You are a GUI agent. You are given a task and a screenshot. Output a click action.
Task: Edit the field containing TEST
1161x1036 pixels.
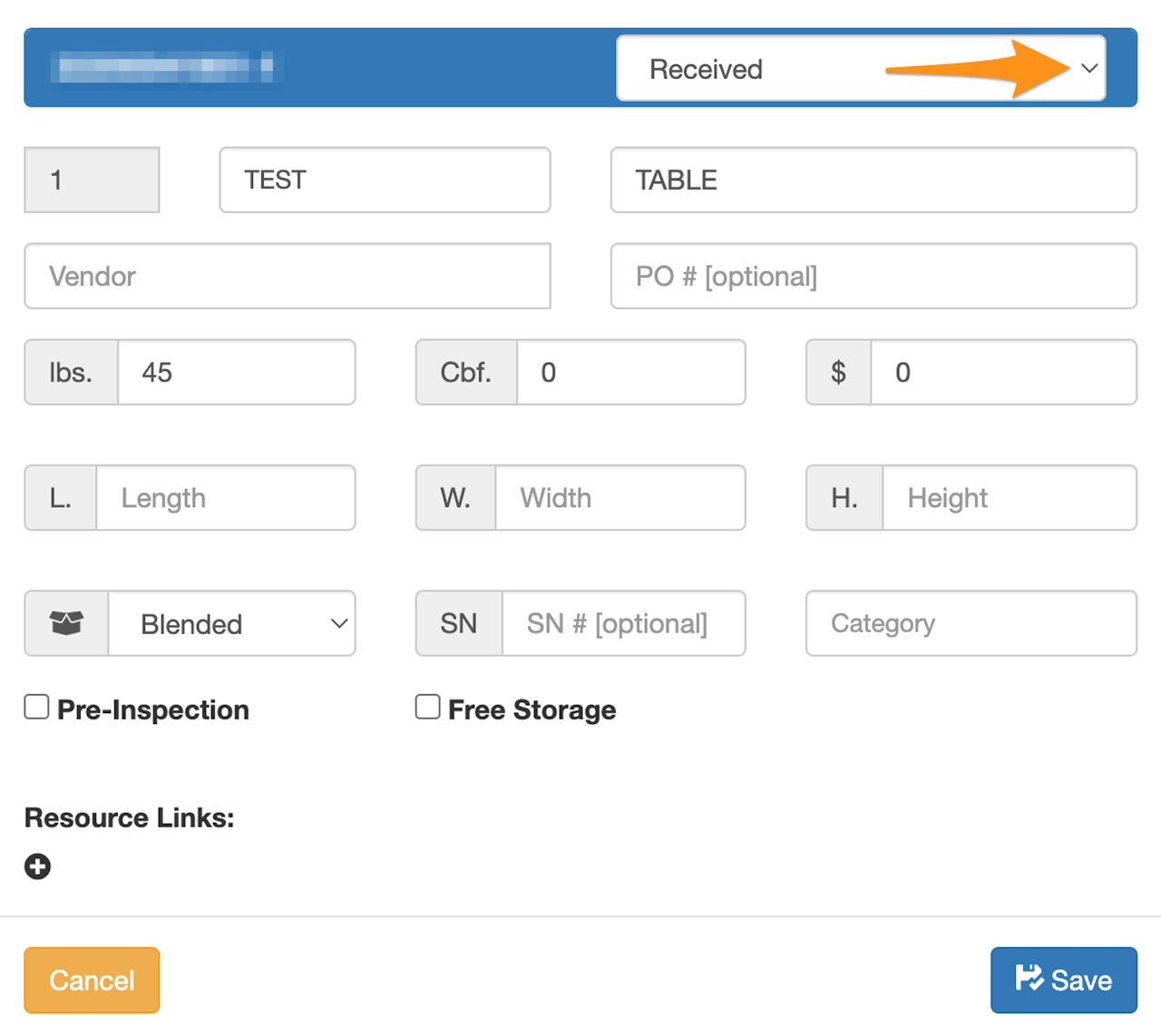[x=385, y=180]
